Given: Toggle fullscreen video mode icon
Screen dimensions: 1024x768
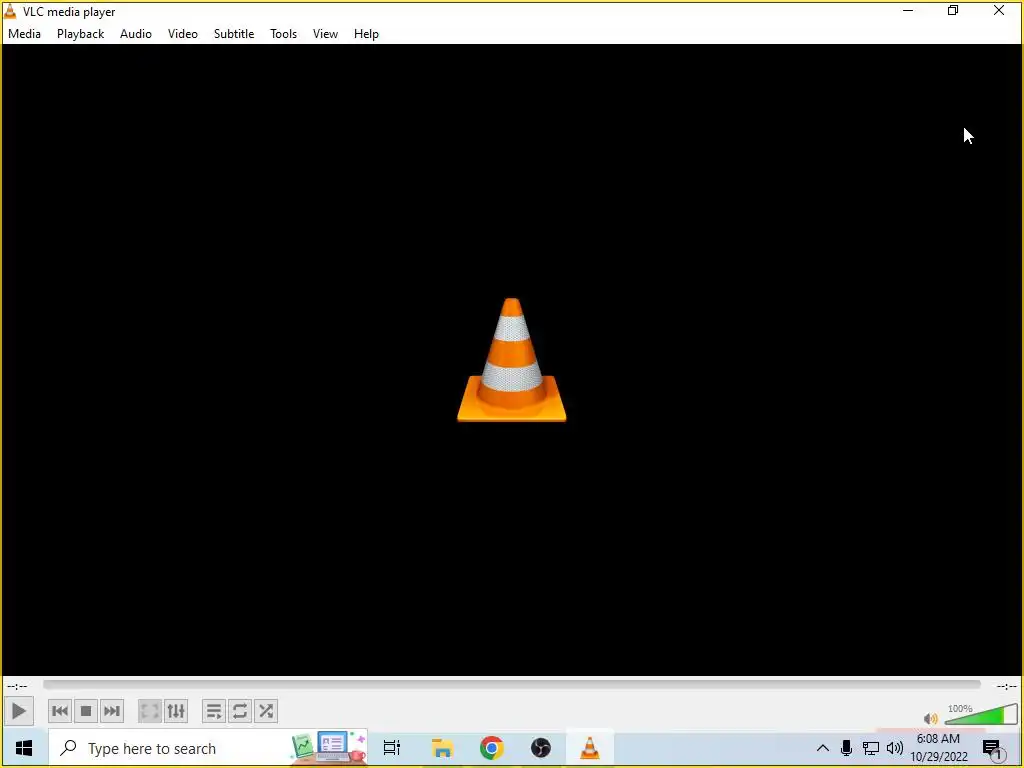Looking at the screenshot, I should click(x=150, y=711).
